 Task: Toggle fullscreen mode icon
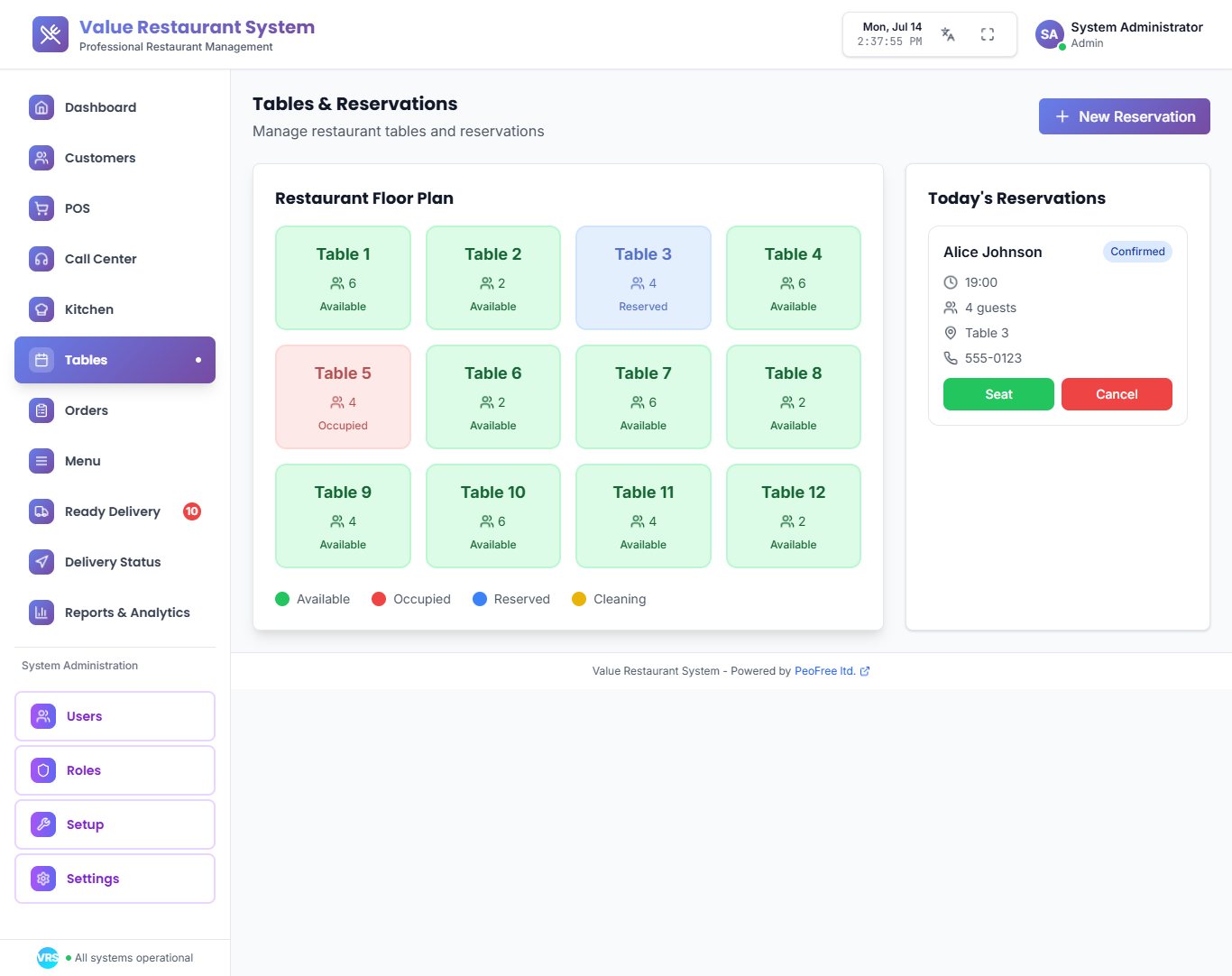click(x=988, y=34)
